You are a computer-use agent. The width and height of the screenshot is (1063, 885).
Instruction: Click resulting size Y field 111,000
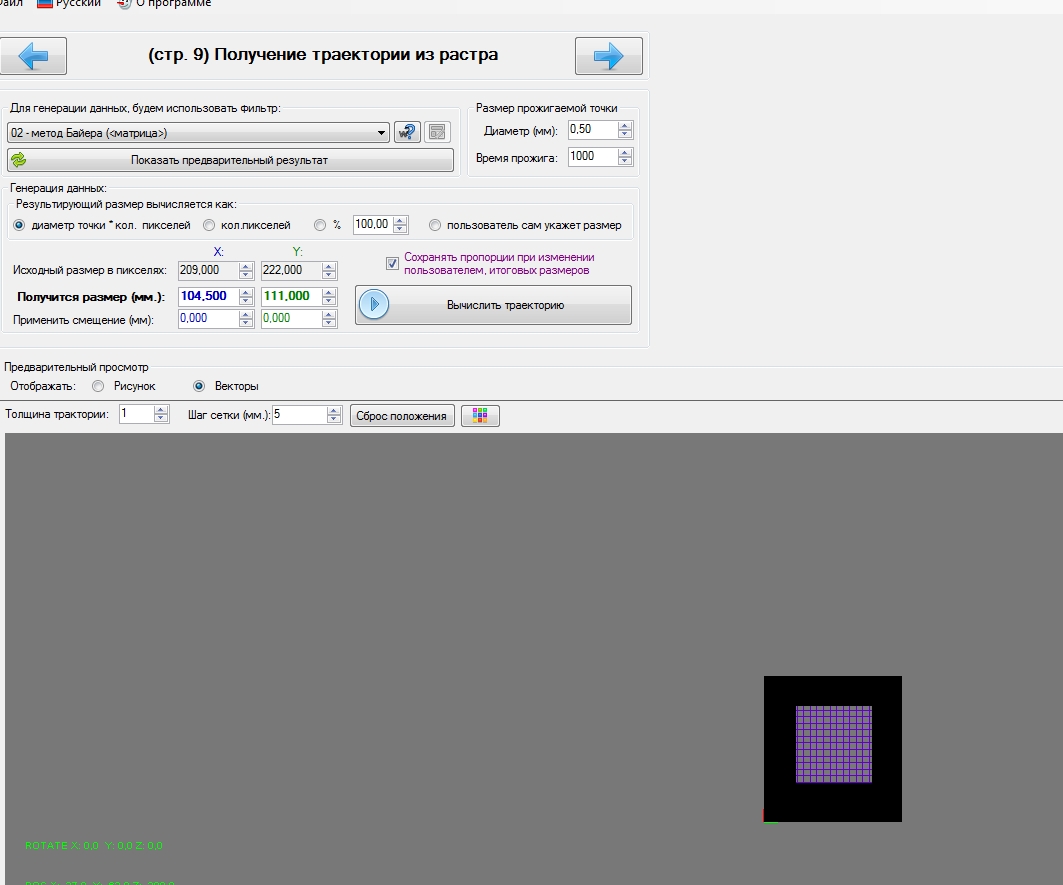click(x=292, y=296)
